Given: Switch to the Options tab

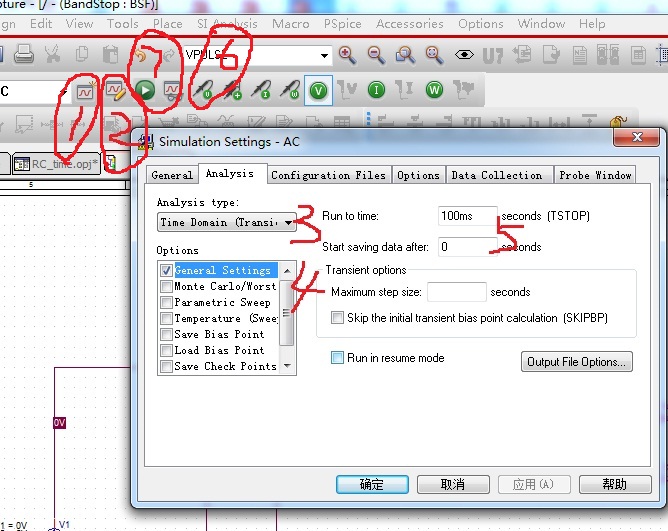Looking at the screenshot, I should 418,175.
